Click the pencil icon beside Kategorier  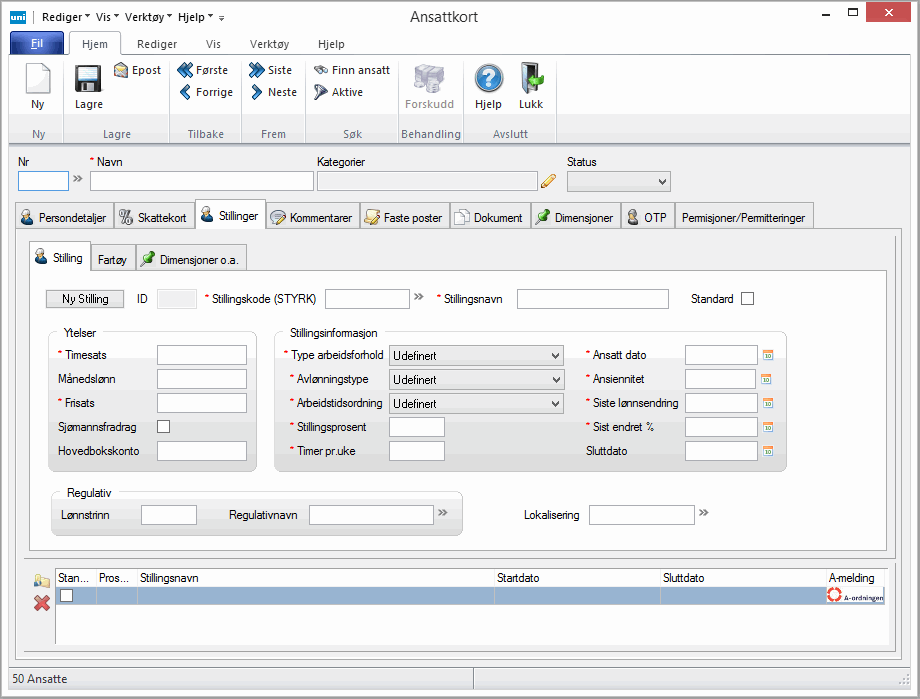[x=548, y=181]
